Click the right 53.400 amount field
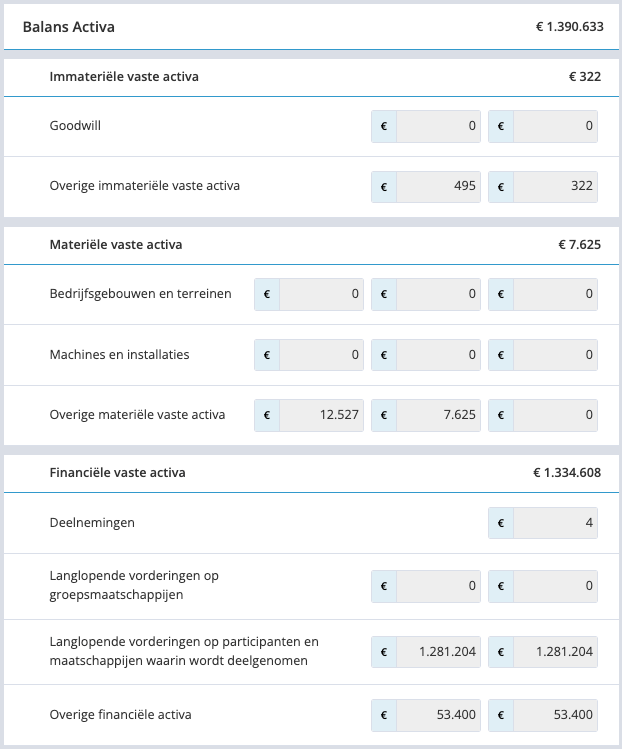Image resolution: width=622 pixels, height=749 pixels. [555, 715]
